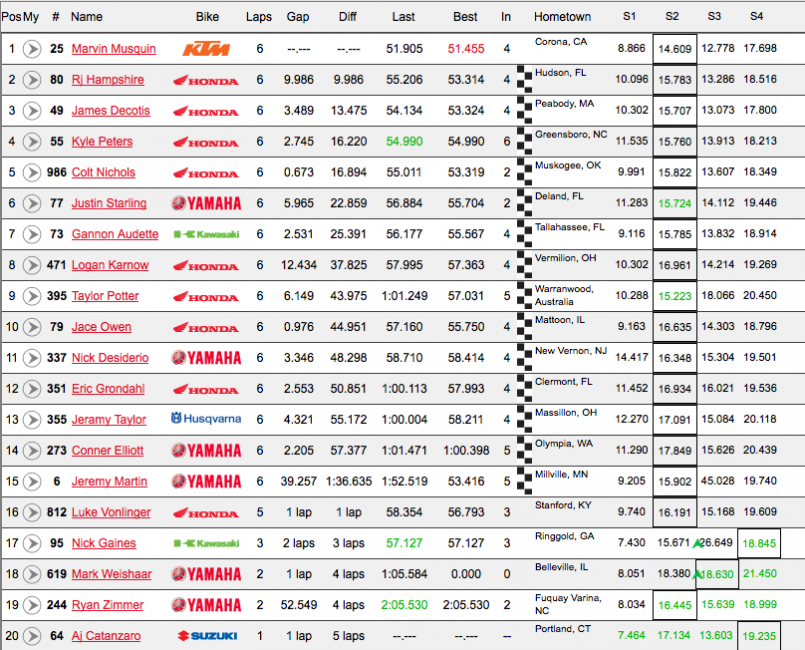805x650 pixels.
Task: Click the Kawasaki logo for Nick Gaines
Action: (x=205, y=543)
